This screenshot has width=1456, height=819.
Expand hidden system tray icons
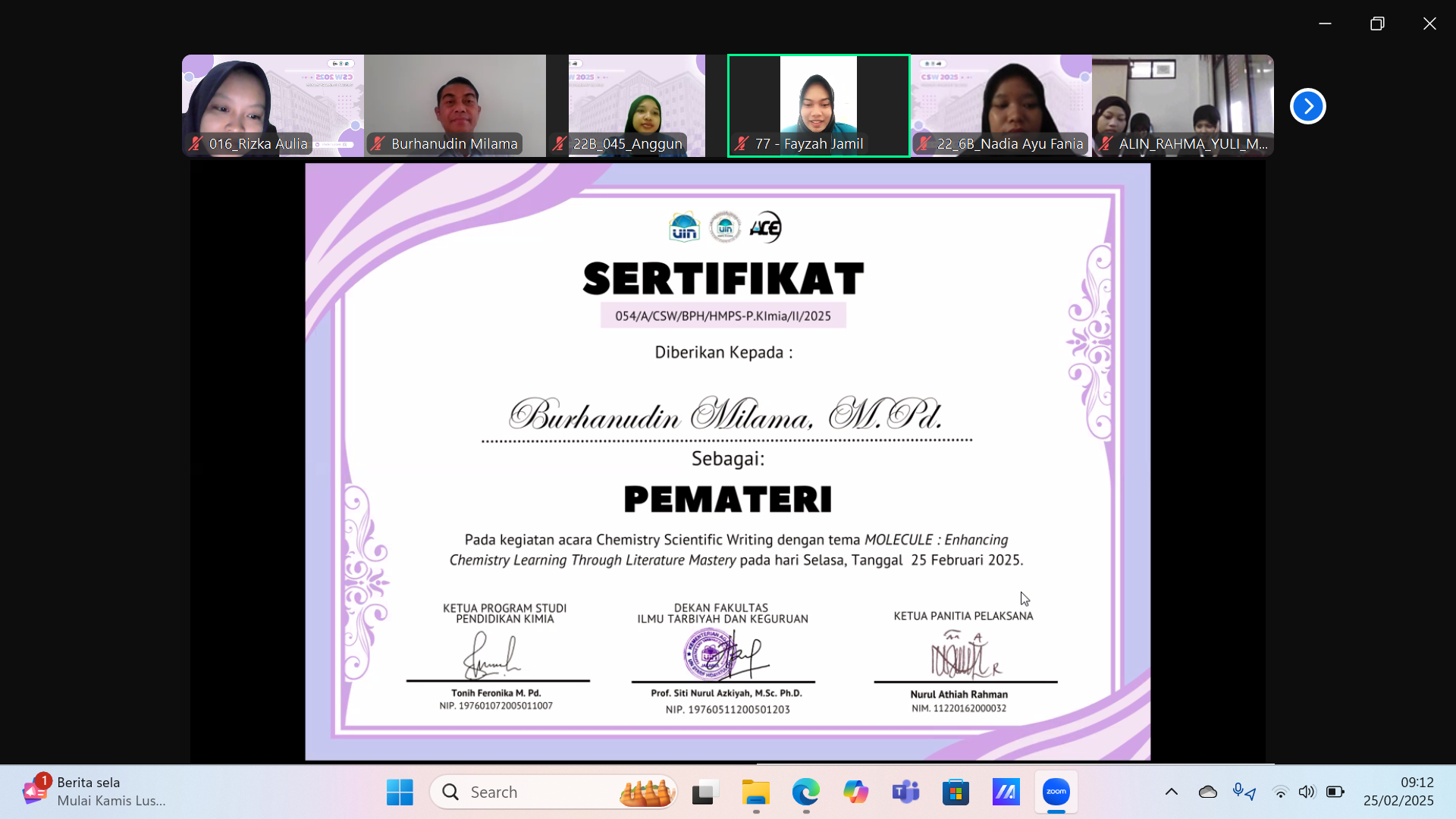(1172, 792)
